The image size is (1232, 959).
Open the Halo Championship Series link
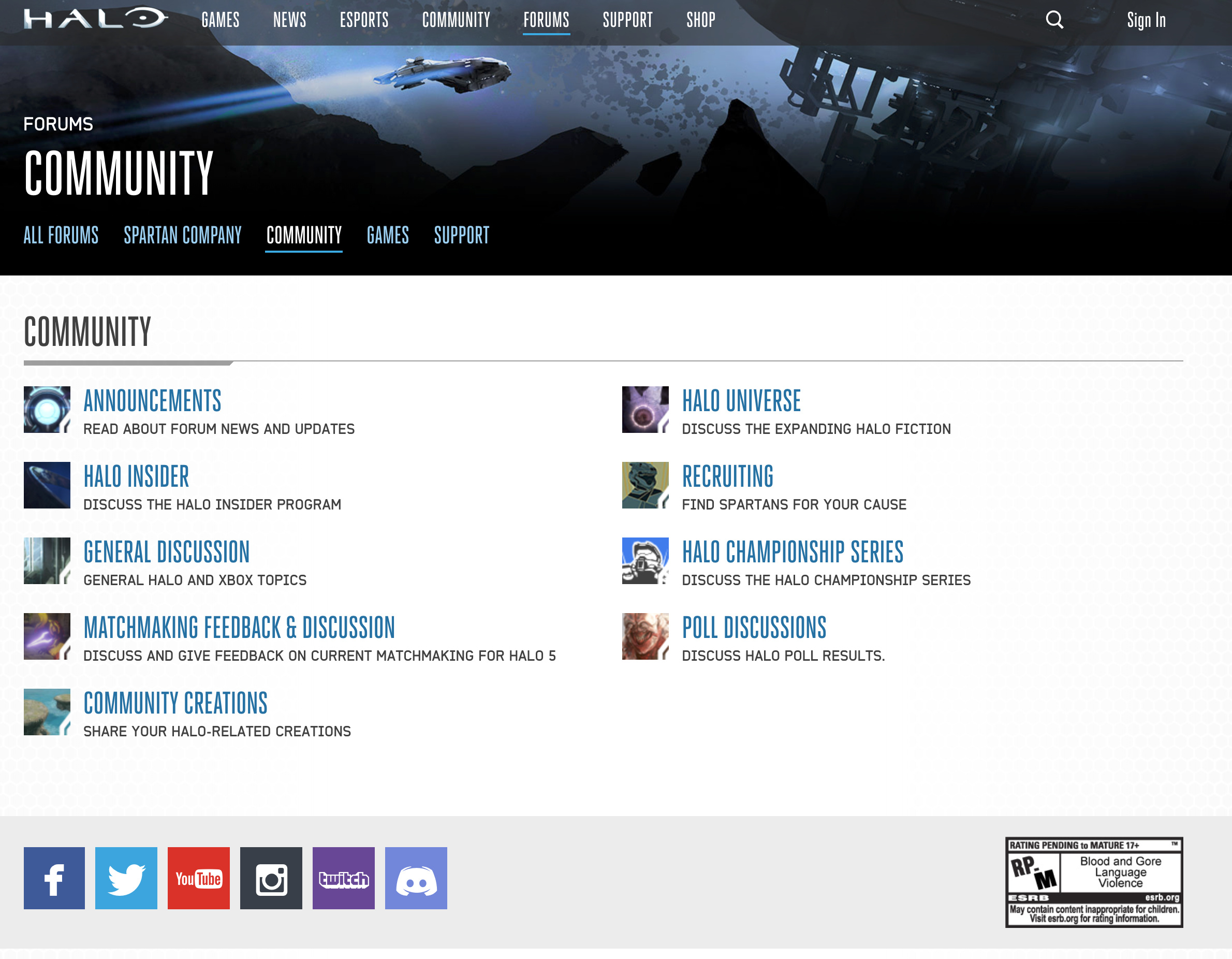coord(793,552)
